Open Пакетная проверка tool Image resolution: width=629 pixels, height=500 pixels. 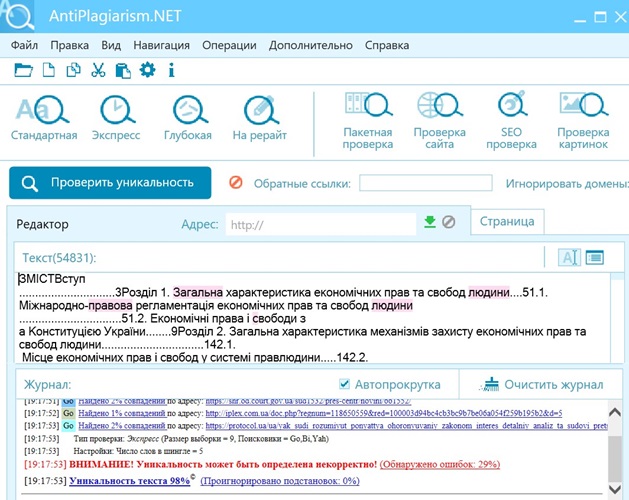[x=367, y=120]
